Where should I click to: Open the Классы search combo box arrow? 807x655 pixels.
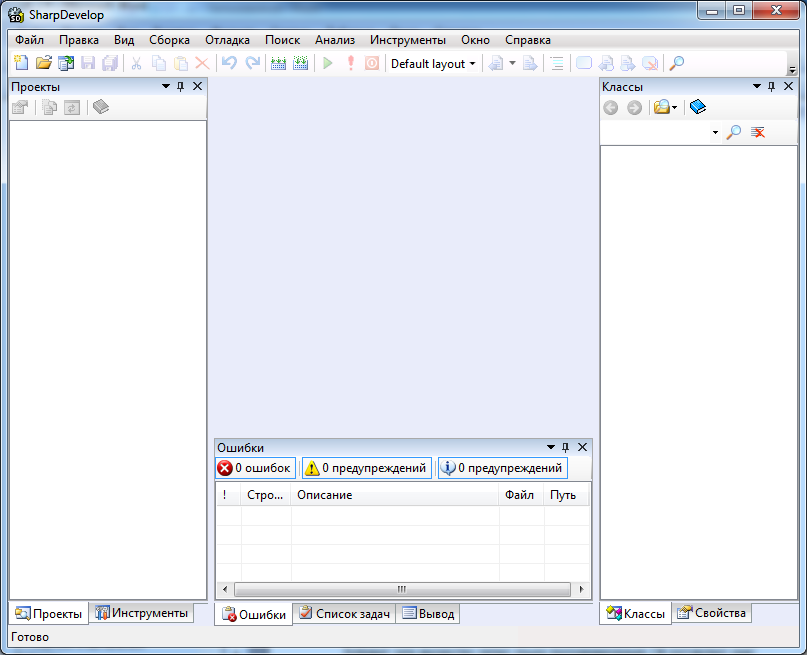715,133
